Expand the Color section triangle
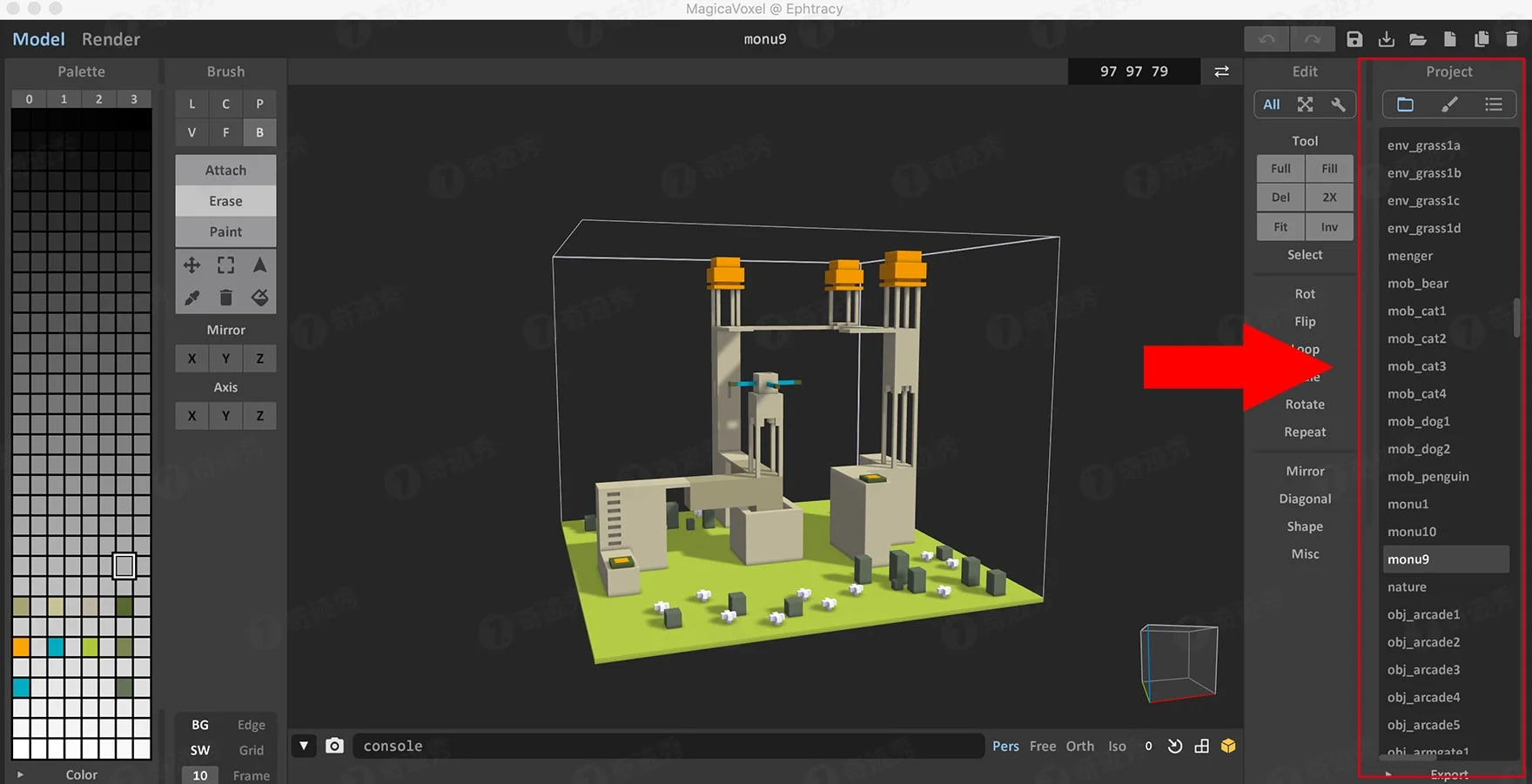Viewport: 1532px width, 784px height. [20, 774]
